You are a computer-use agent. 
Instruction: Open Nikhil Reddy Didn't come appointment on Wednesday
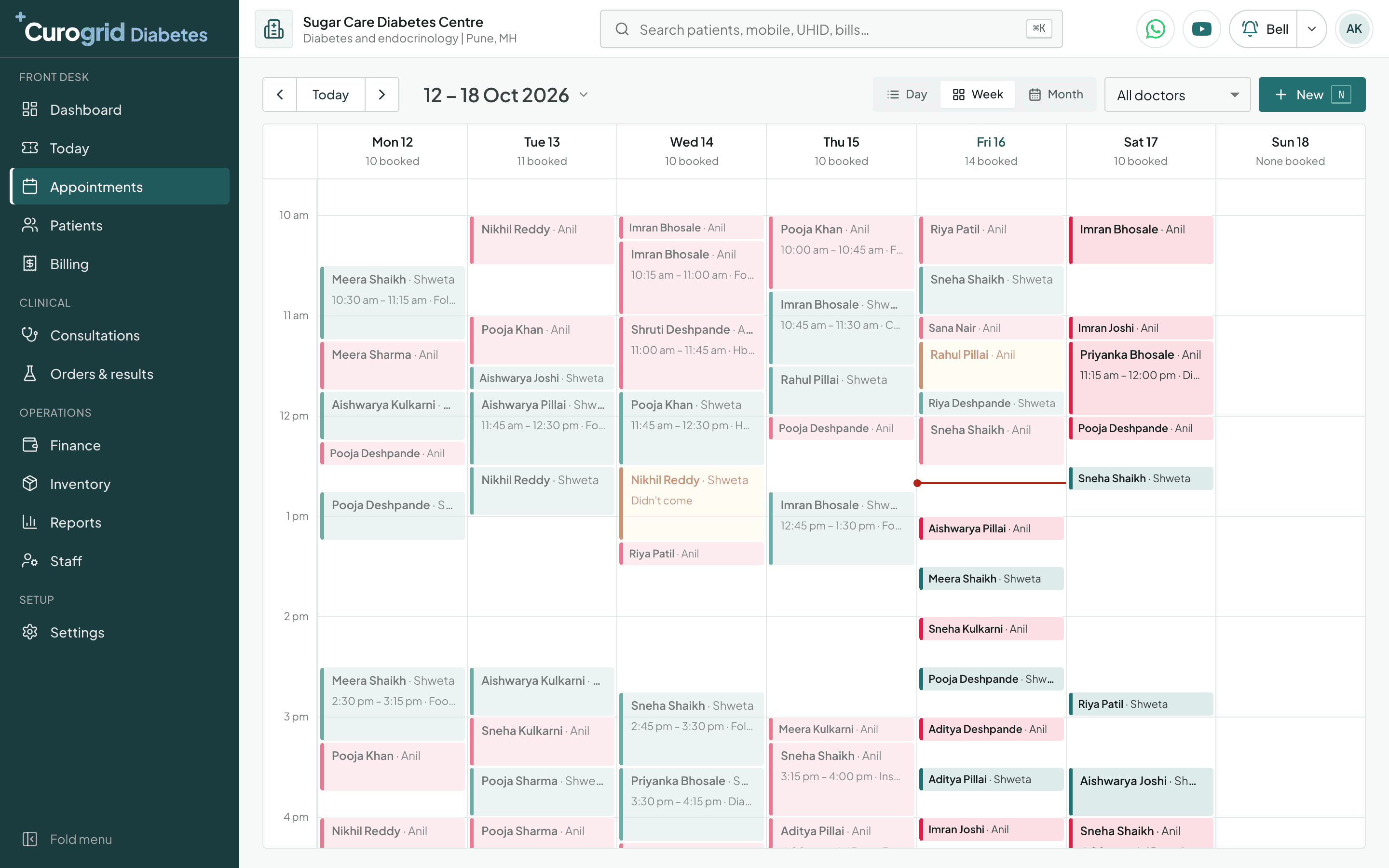click(x=691, y=503)
